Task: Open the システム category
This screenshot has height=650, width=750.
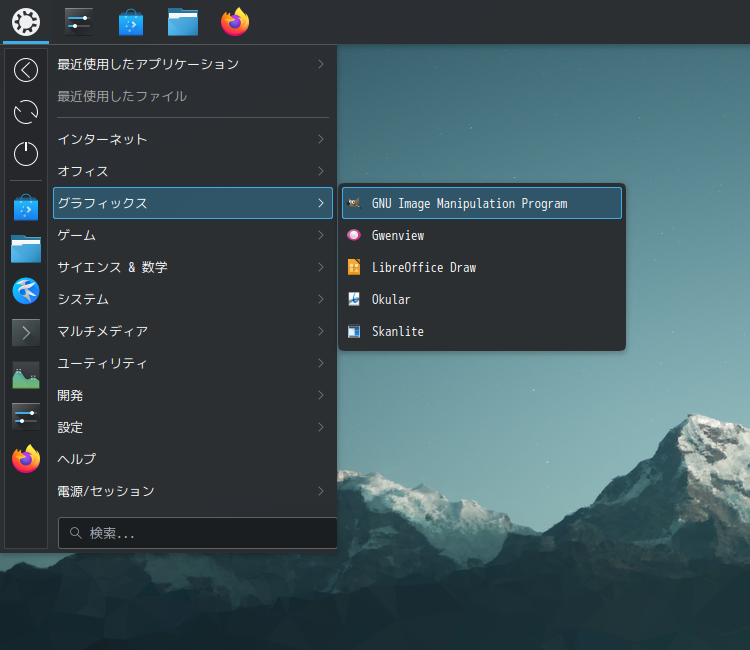Action: point(193,299)
